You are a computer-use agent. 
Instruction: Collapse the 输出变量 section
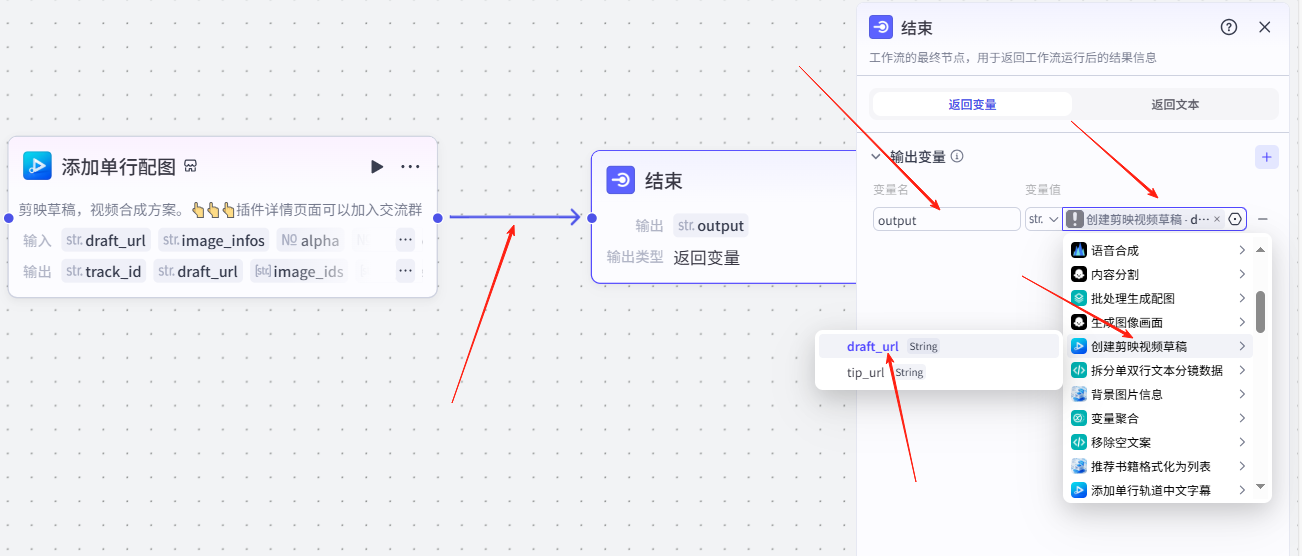point(876,157)
